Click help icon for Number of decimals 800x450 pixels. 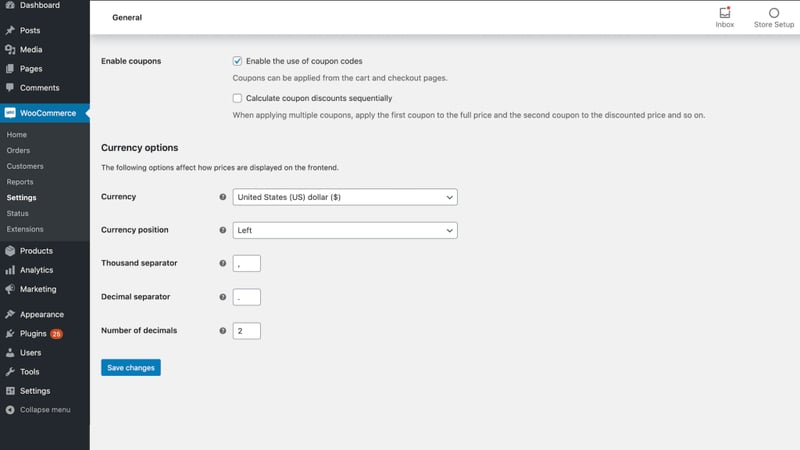pyautogui.click(x=222, y=330)
